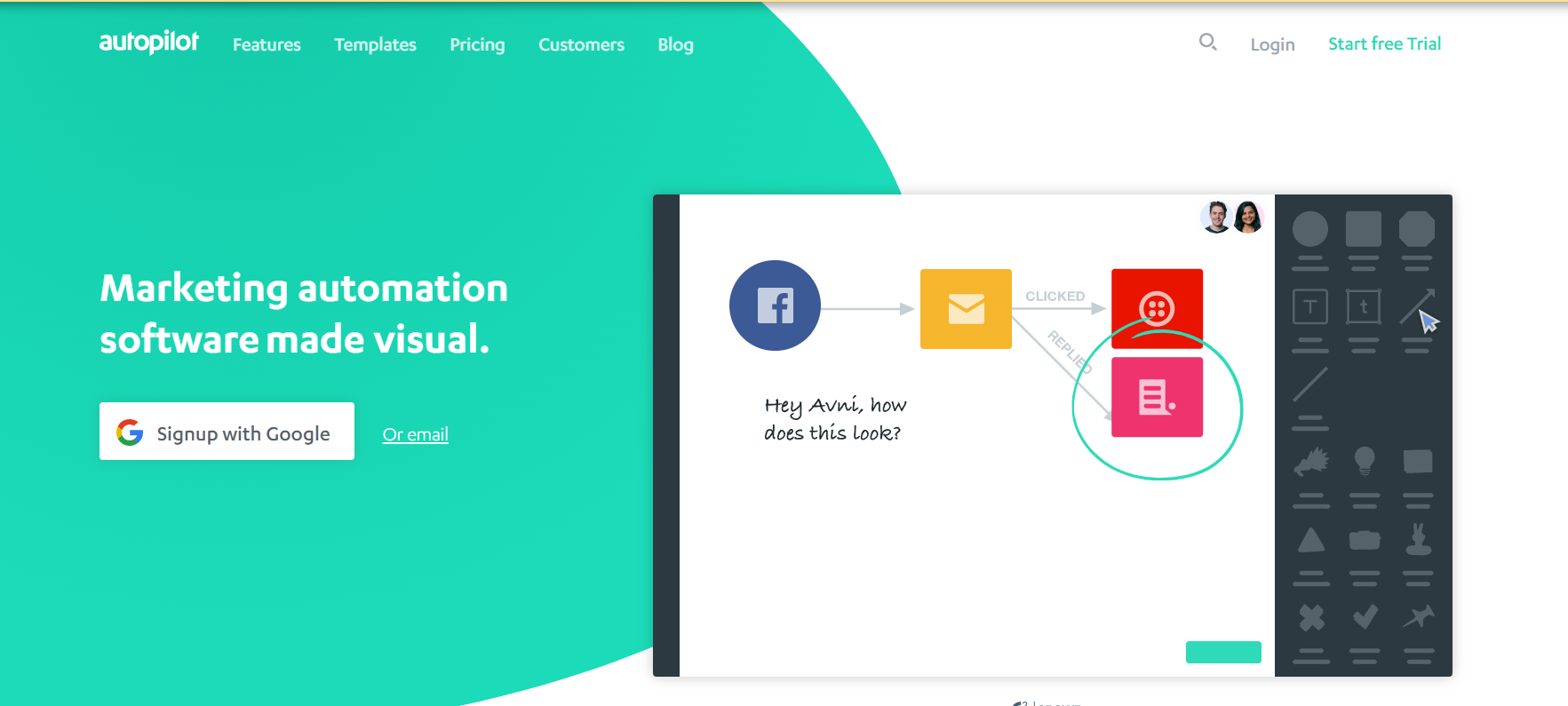Click the teal button in canvas corner
The width and height of the screenshot is (1568, 706).
pyautogui.click(x=1223, y=652)
